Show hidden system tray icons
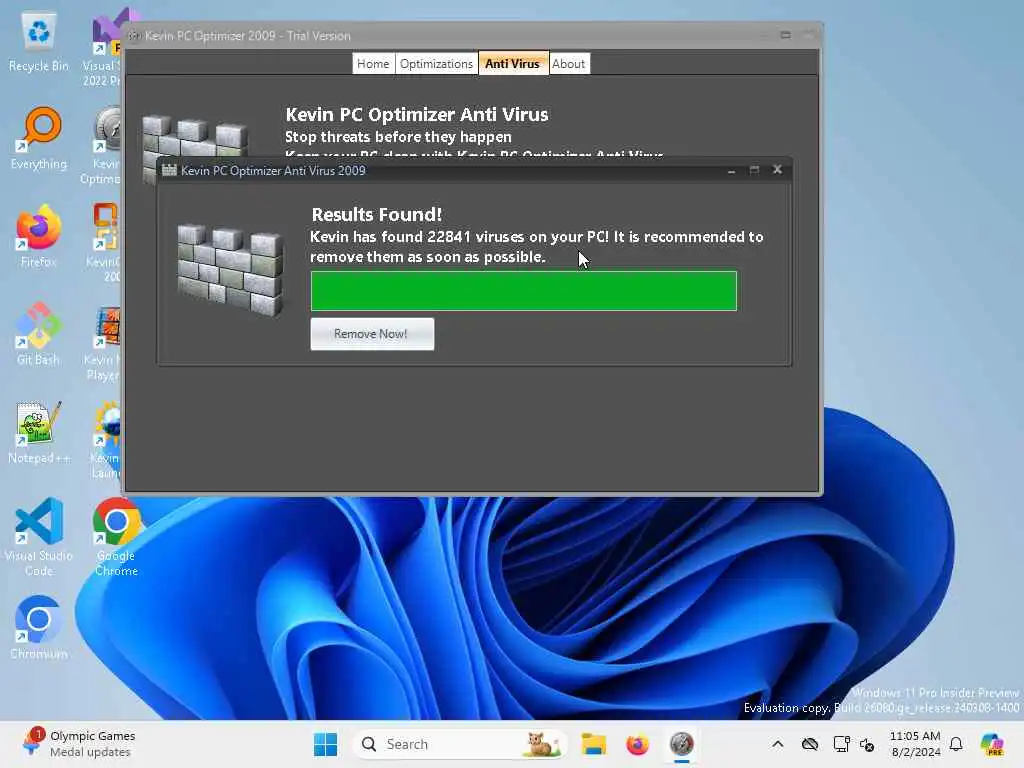 [x=777, y=744]
